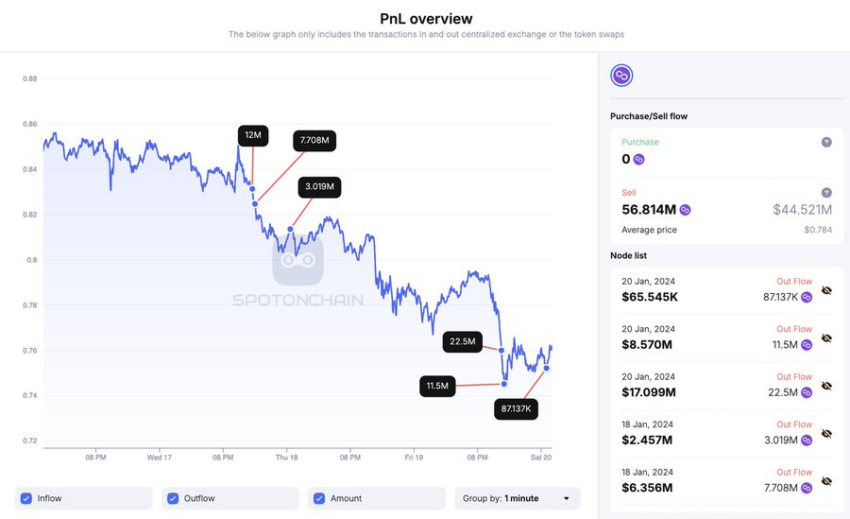Hide the $17.099M node with eye icon
This screenshot has height=519, width=850.
826,386
